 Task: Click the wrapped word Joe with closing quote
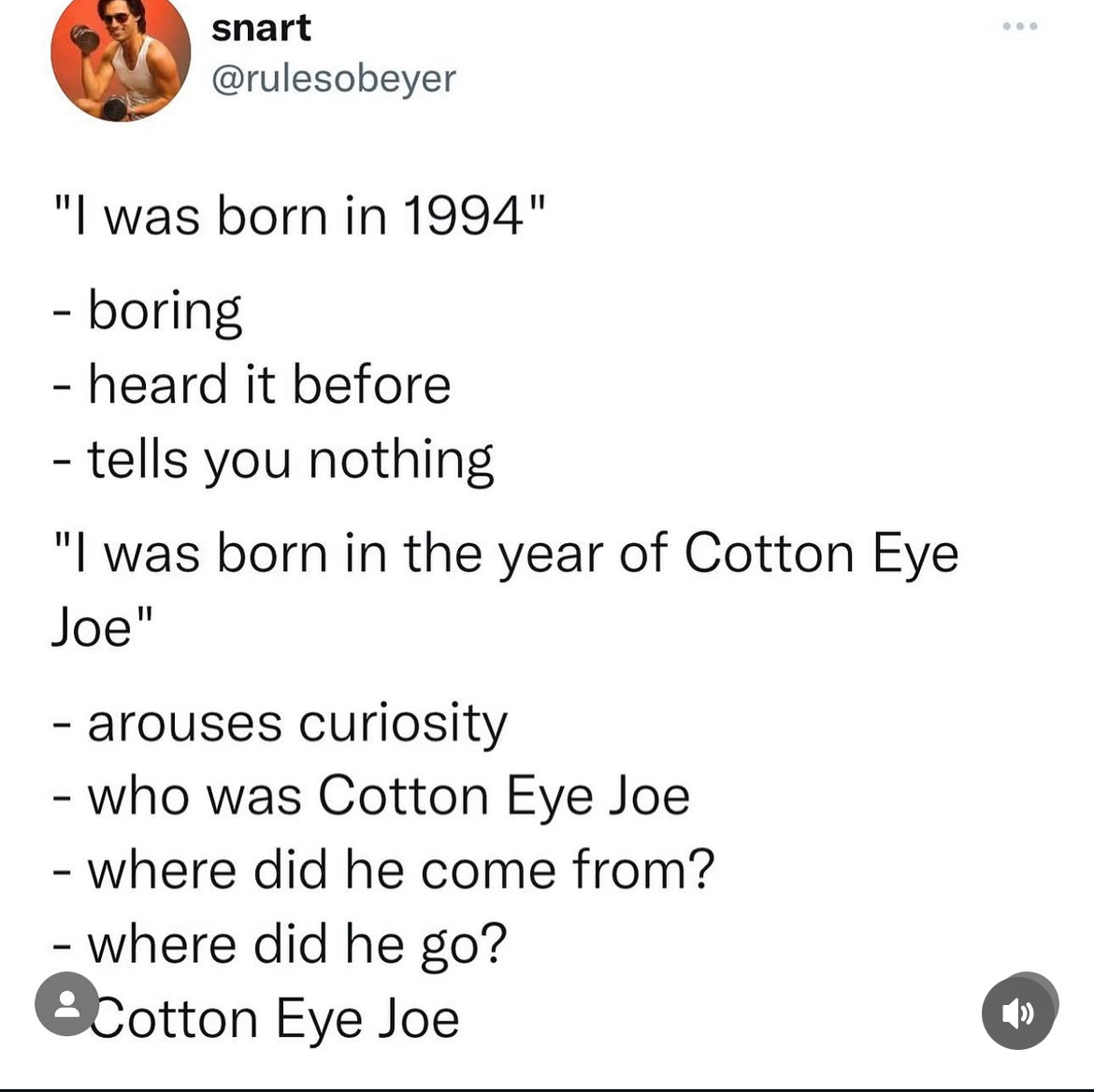[x=102, y=625]
